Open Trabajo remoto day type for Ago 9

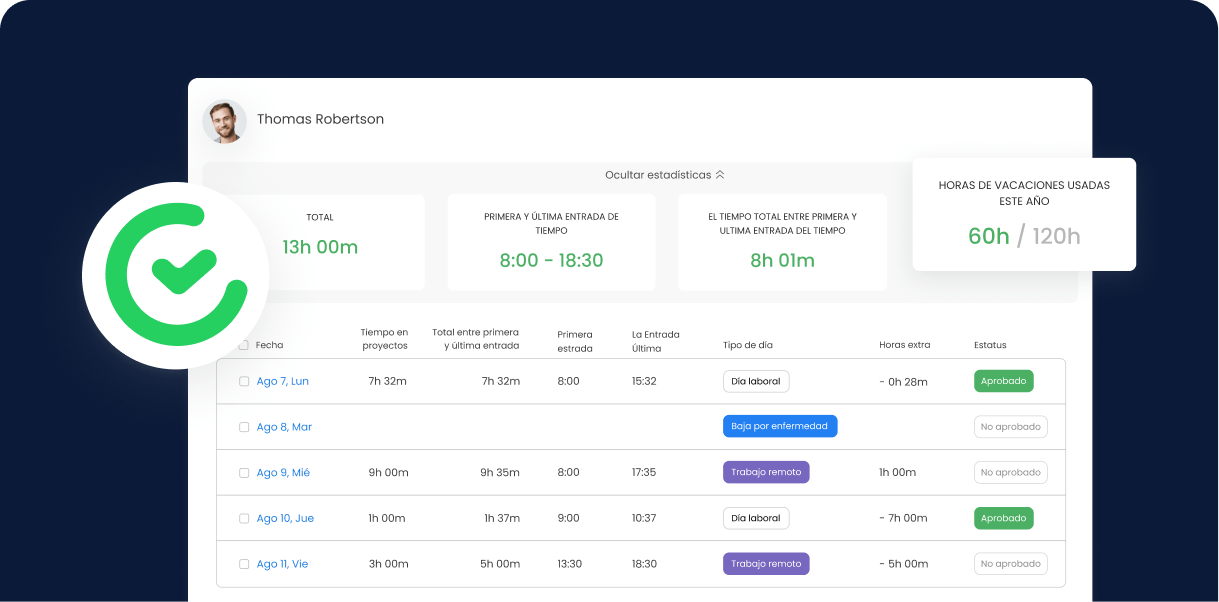click(x=766, y=472)
